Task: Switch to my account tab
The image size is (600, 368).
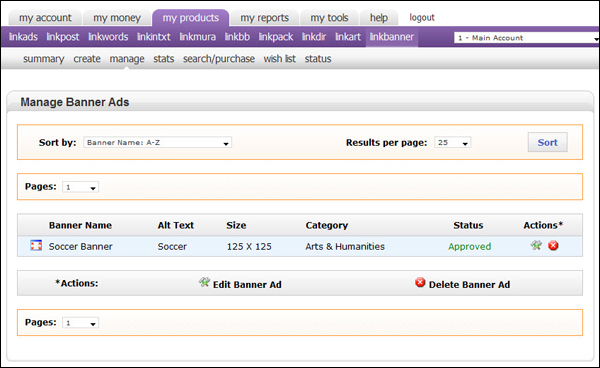Action: tap(45, 18)
